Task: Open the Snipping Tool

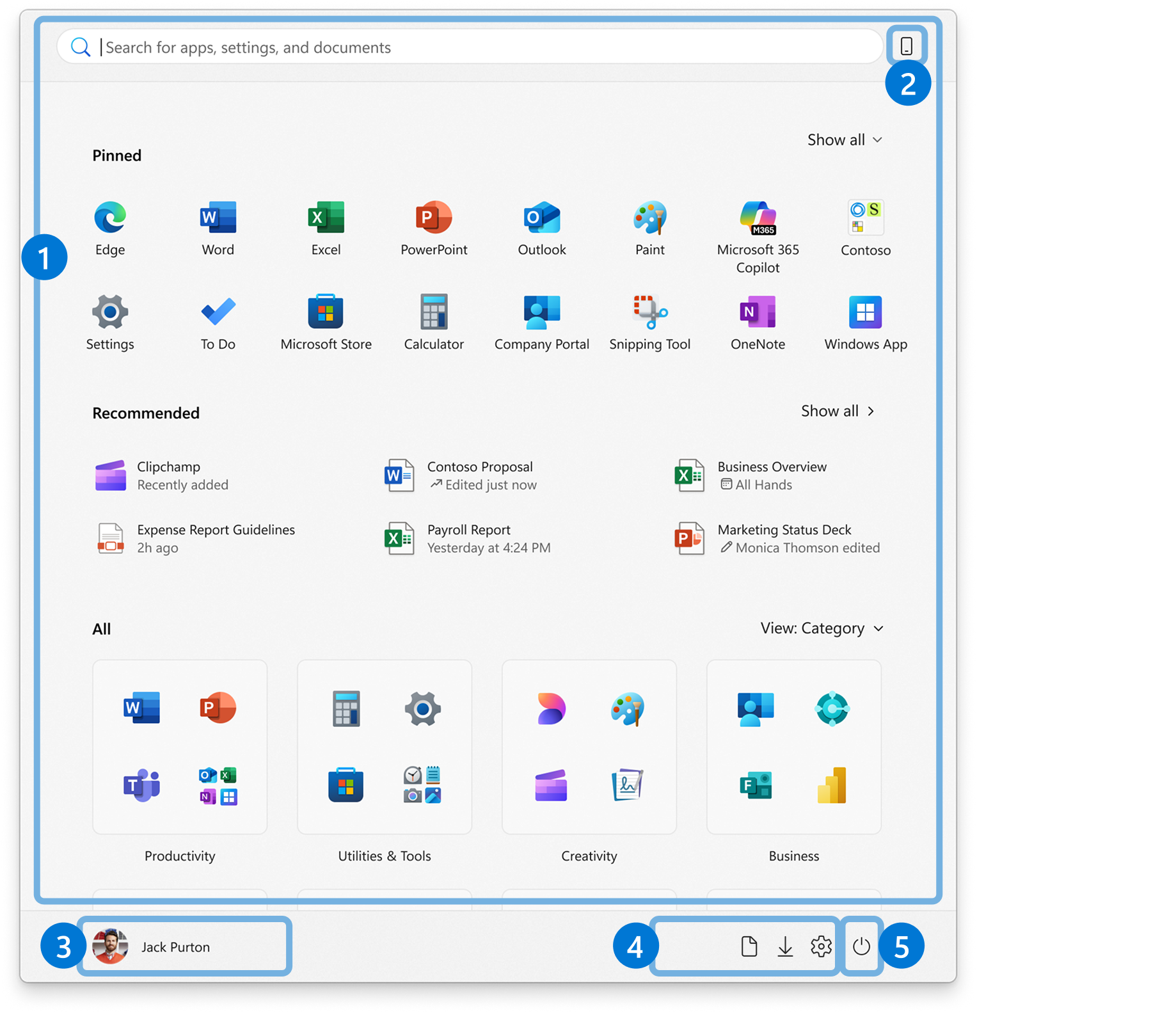Action: coord(650,323)
